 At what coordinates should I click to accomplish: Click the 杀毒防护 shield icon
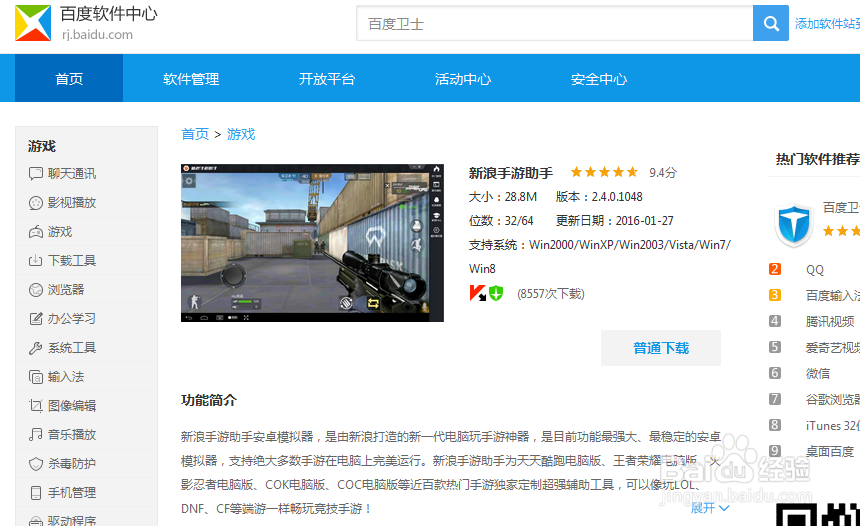pyautogui.click(x=36, y=464)
